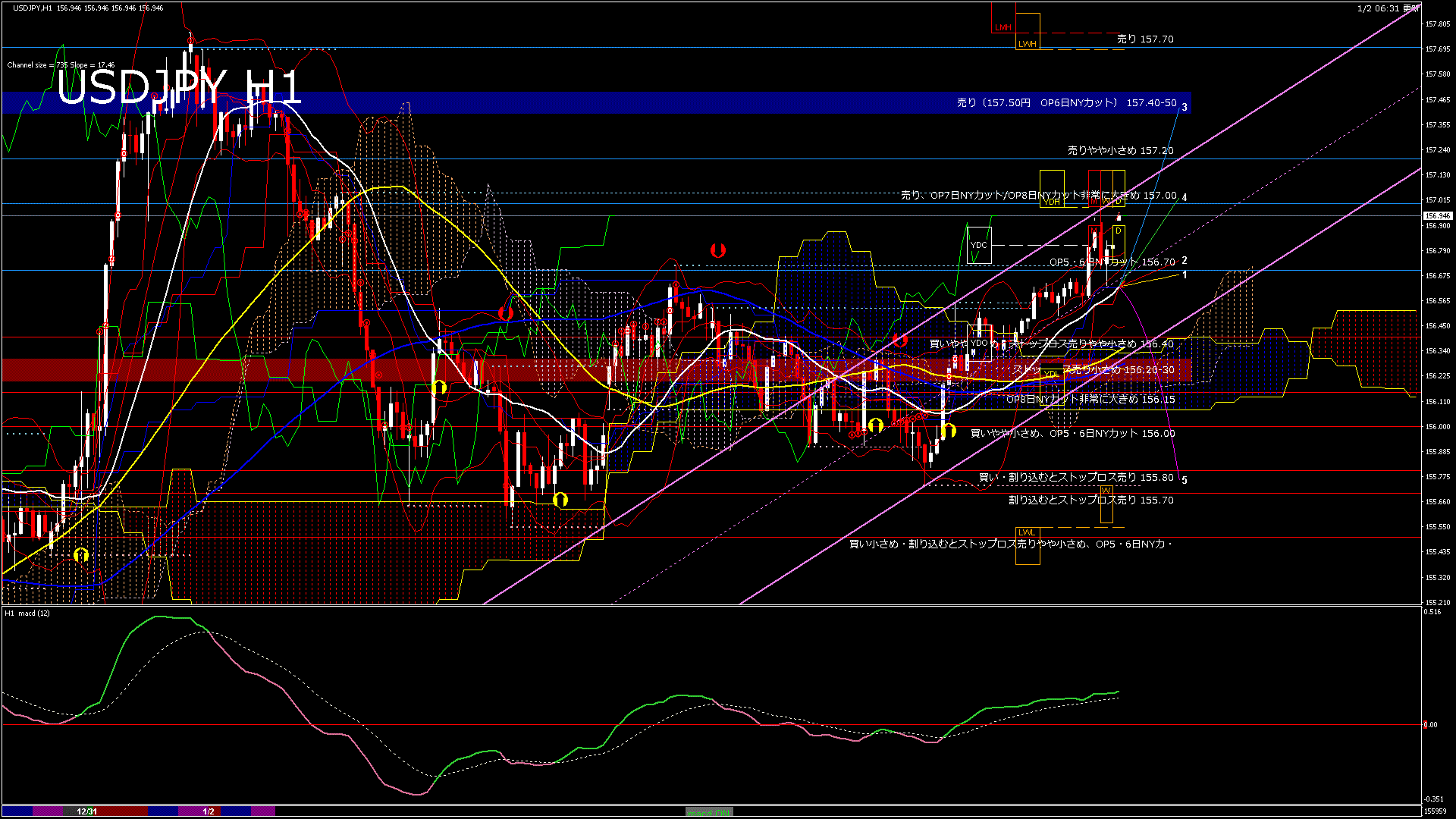
Task: Select the white YDC marker box
Action: [979, 245]
